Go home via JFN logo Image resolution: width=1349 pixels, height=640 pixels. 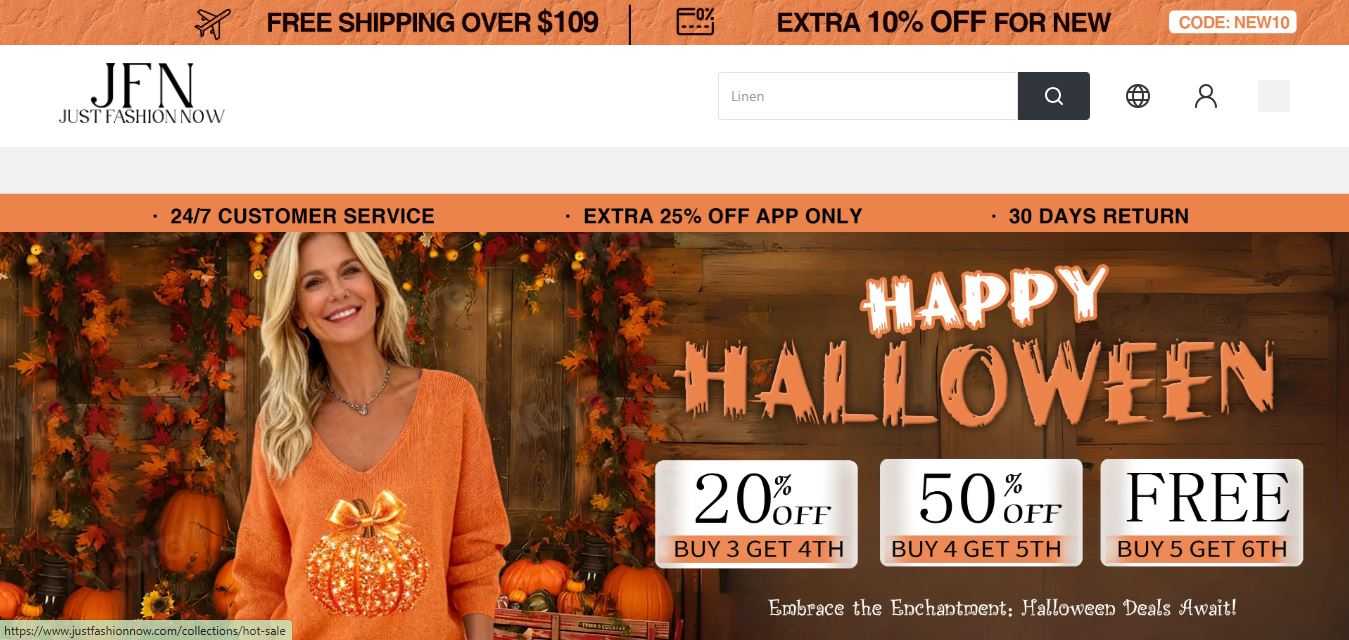(x=142, y=95)
